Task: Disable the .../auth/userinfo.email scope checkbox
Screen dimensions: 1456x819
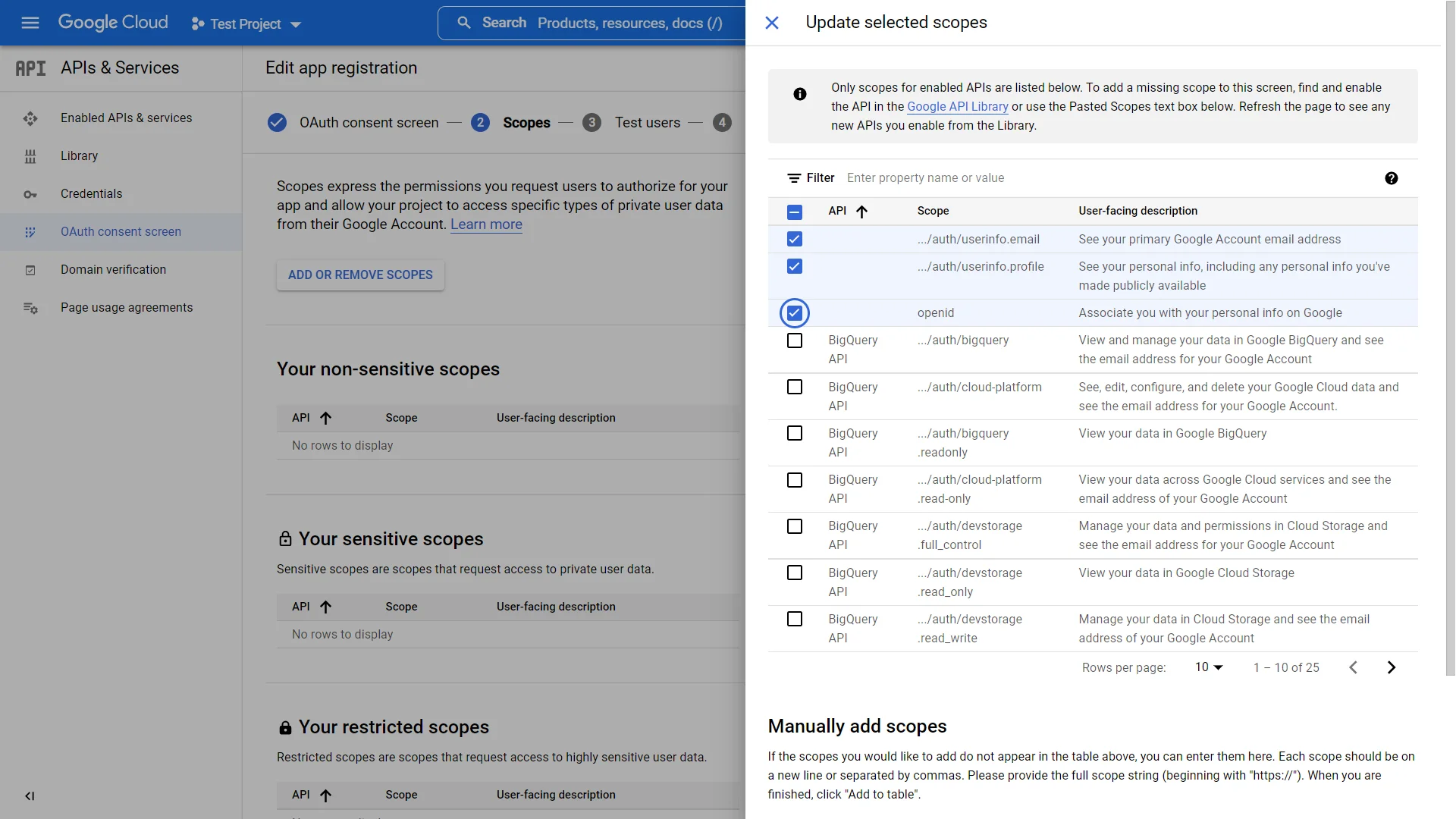Action: pos(795,239)
